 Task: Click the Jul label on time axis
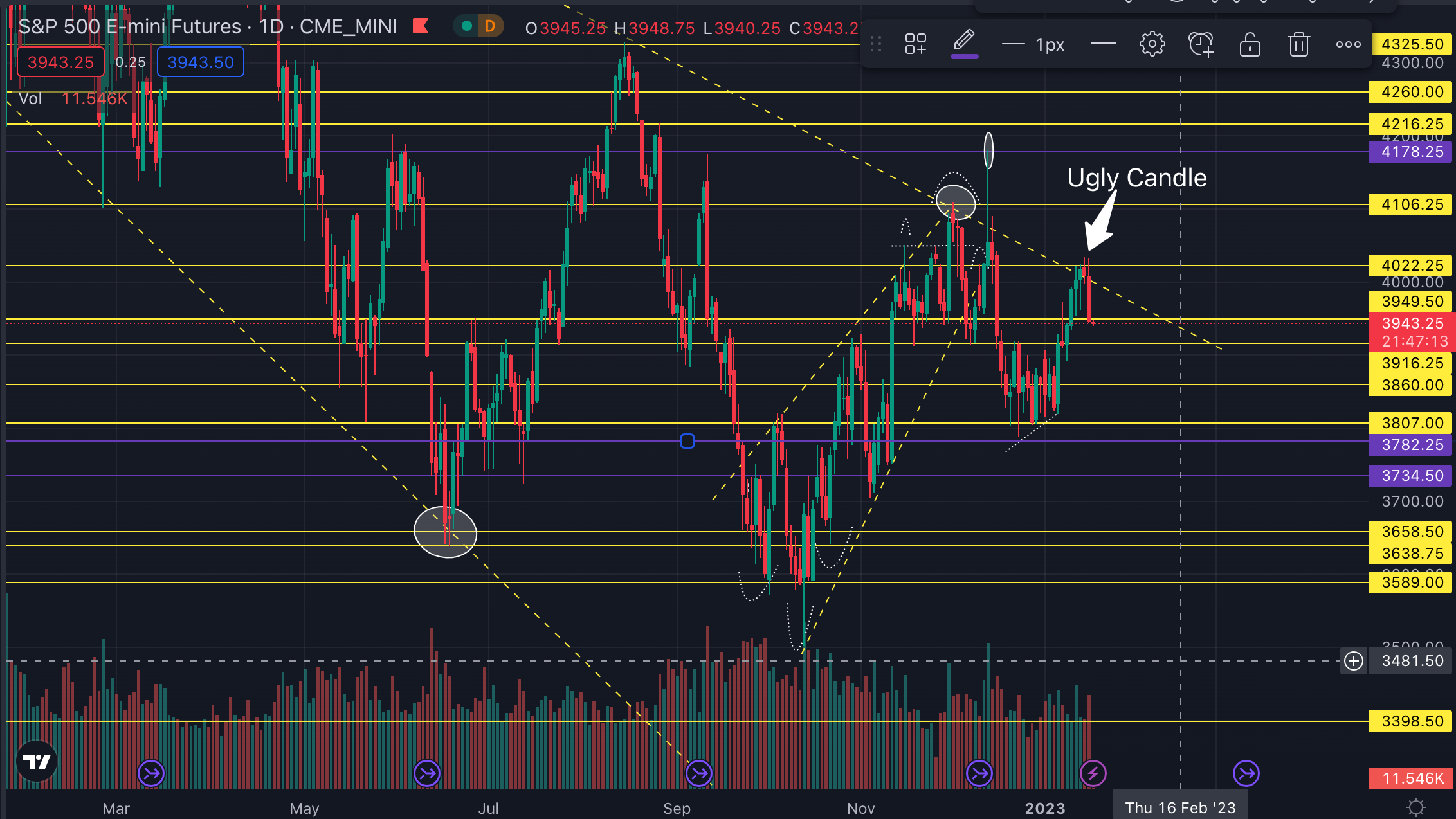click(x=489, y=808)
